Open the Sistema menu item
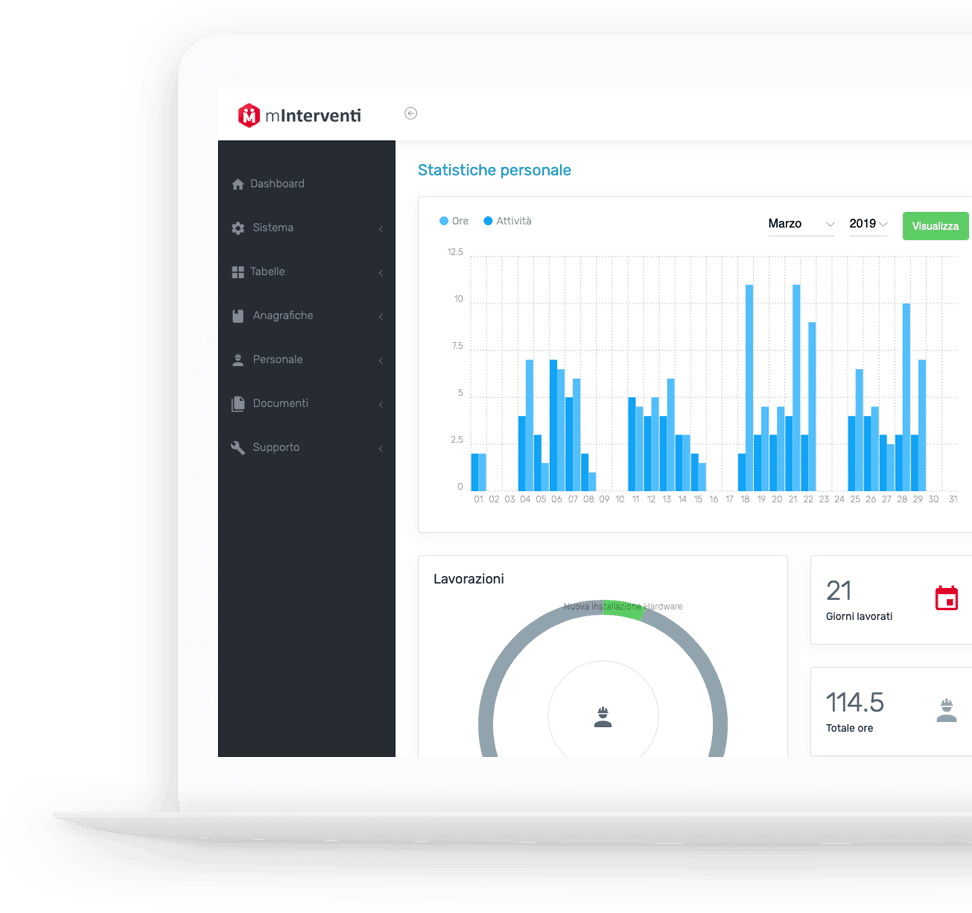Image resolution: width=972 pixels, height=913 pixels. click(x=306, y=228)
